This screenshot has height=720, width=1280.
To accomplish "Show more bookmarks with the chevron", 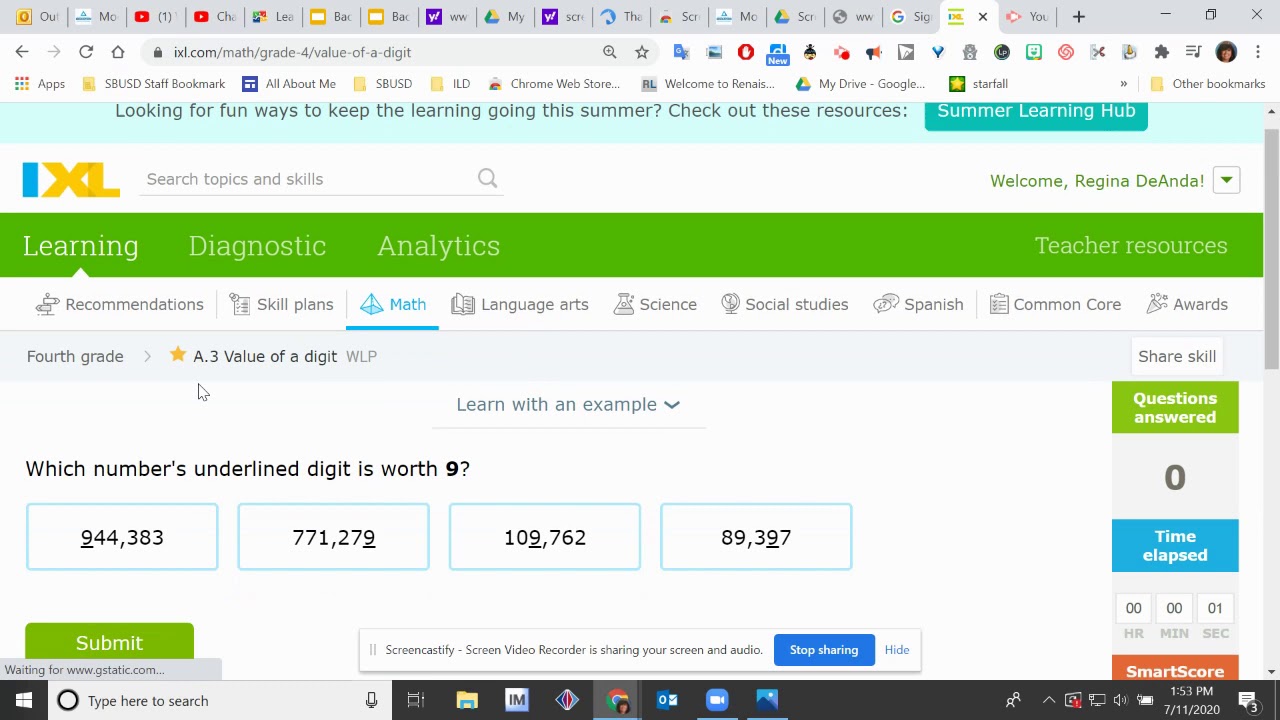I will [x=1124, y=84].
